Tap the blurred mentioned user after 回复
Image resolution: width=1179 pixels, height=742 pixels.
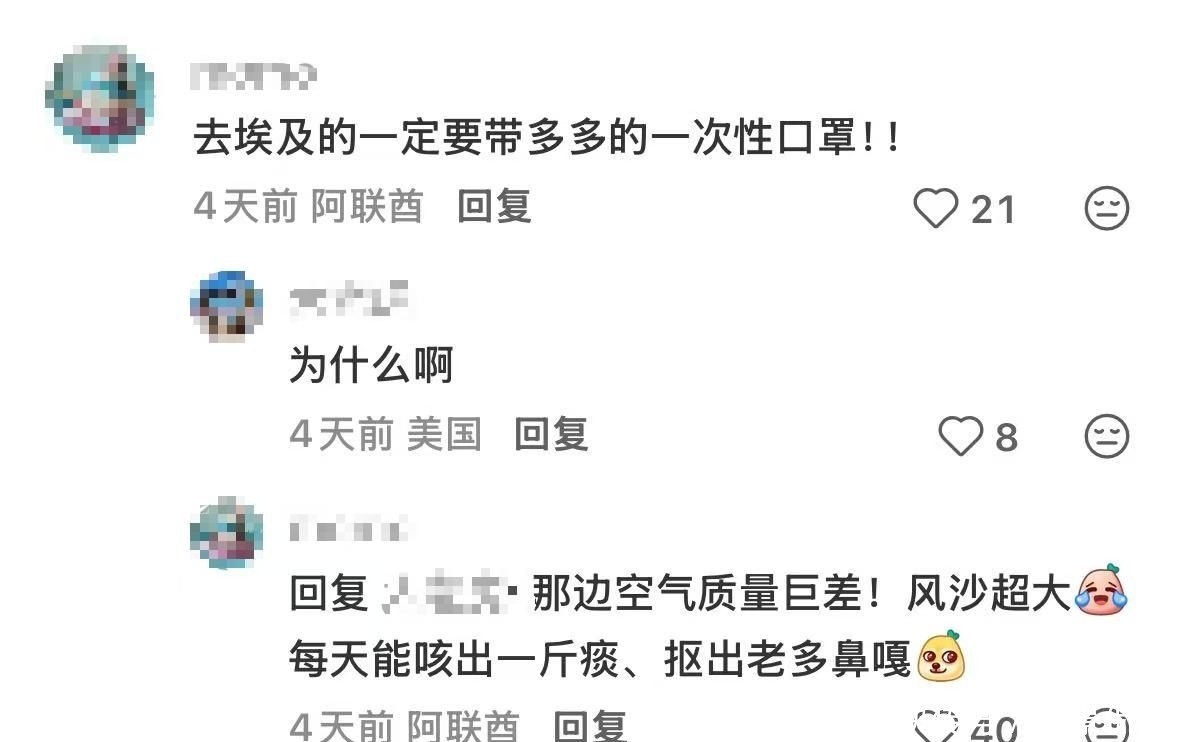[x=450, y=594]
